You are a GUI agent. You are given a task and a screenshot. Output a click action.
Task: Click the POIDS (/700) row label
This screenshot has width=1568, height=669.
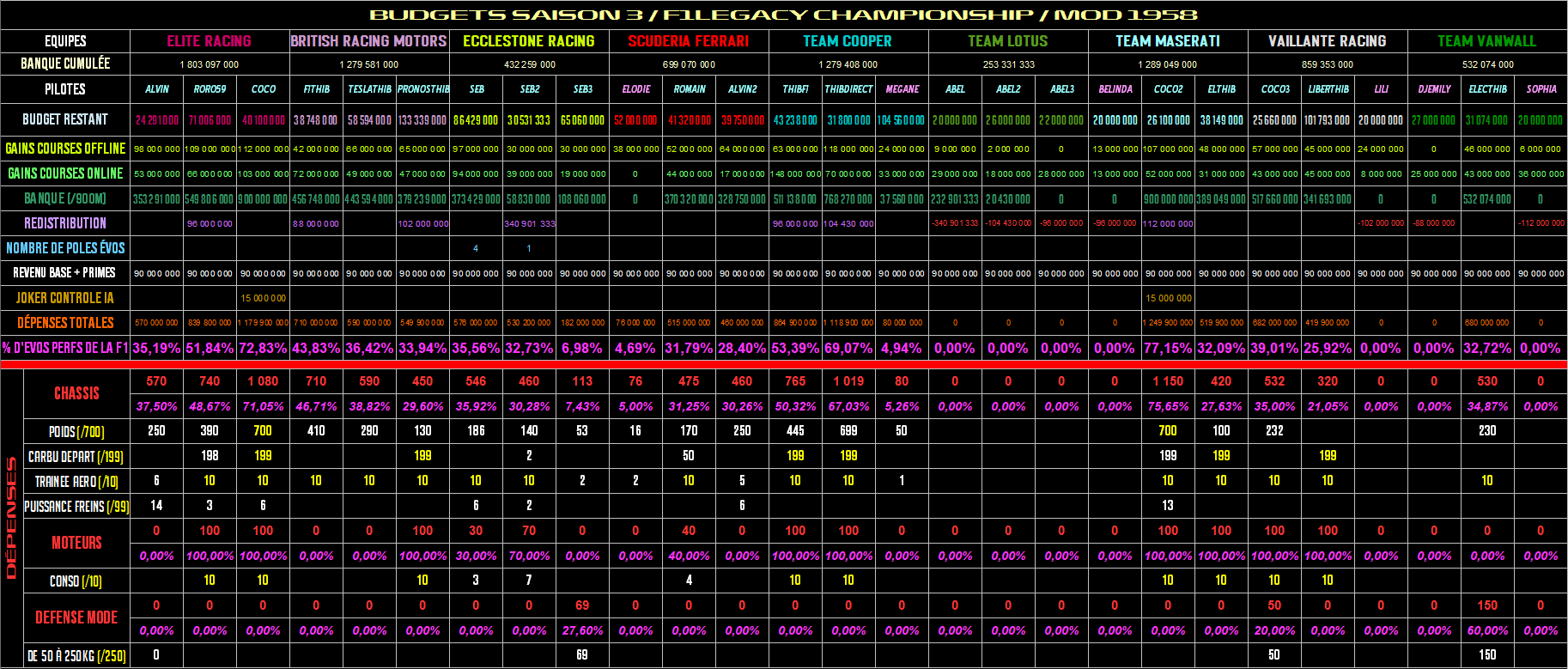[x=76, y=431]
